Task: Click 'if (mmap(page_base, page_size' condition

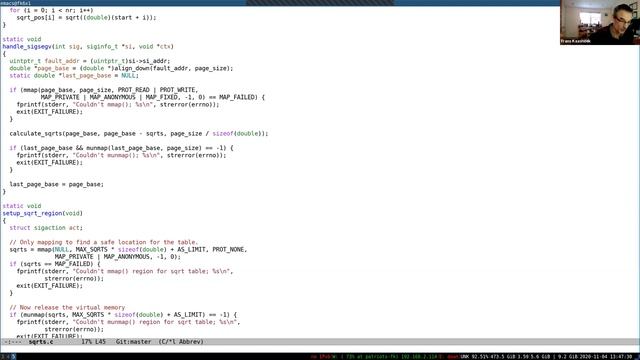Action: (104, 90)
